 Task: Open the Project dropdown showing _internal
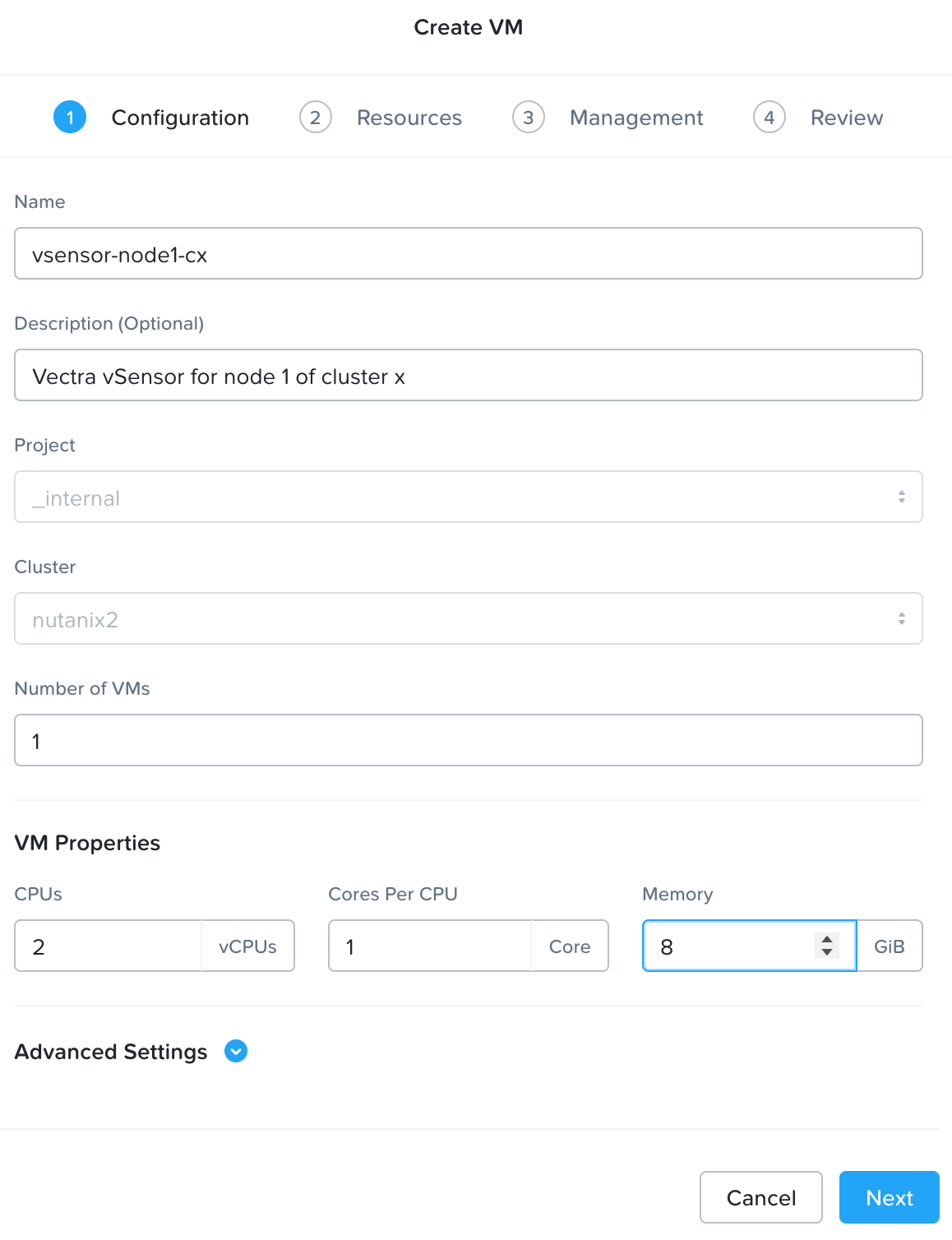(469, 497)
